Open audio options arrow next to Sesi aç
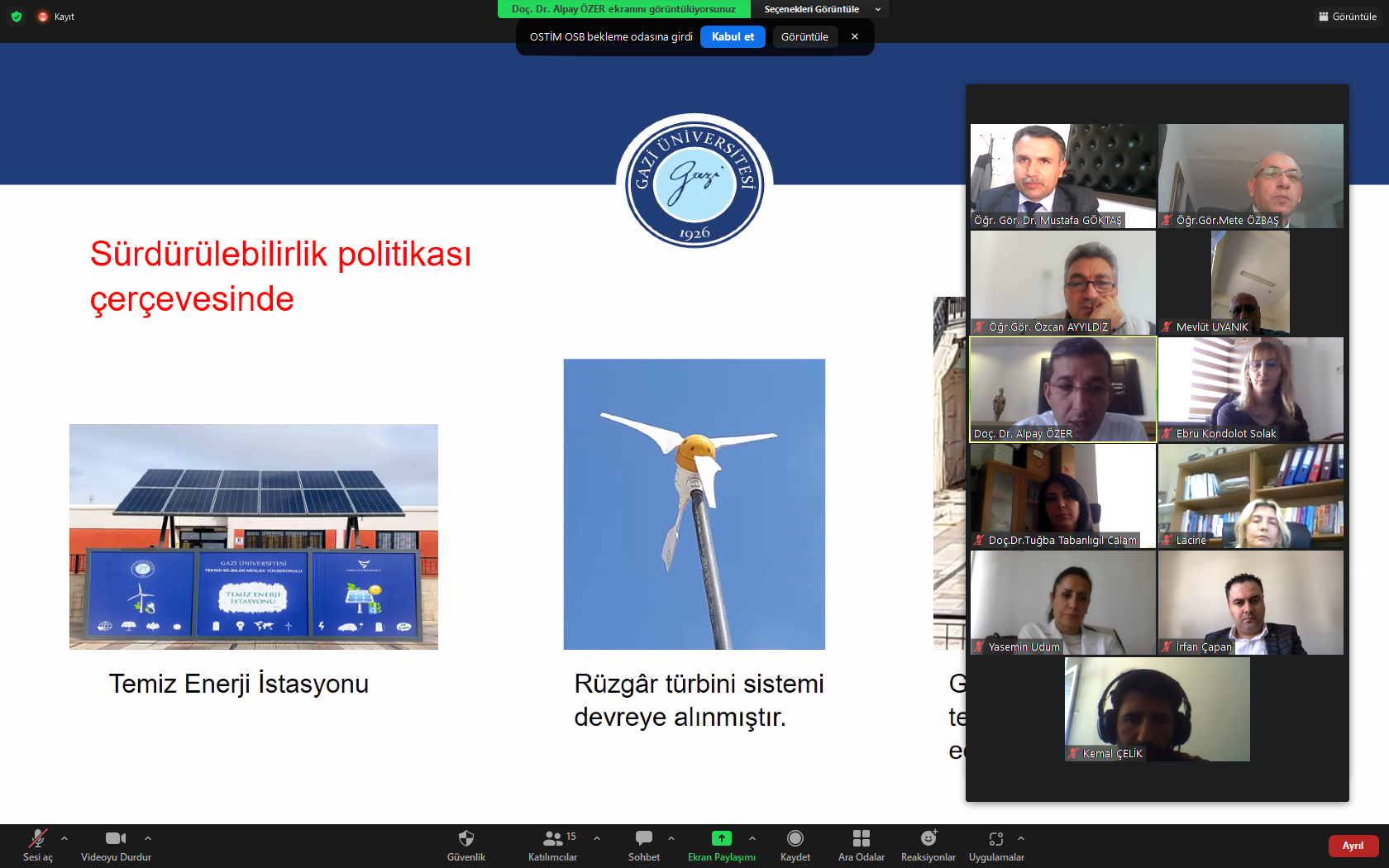The height and width of the screenshot is (868, 1389). point(64,838)
